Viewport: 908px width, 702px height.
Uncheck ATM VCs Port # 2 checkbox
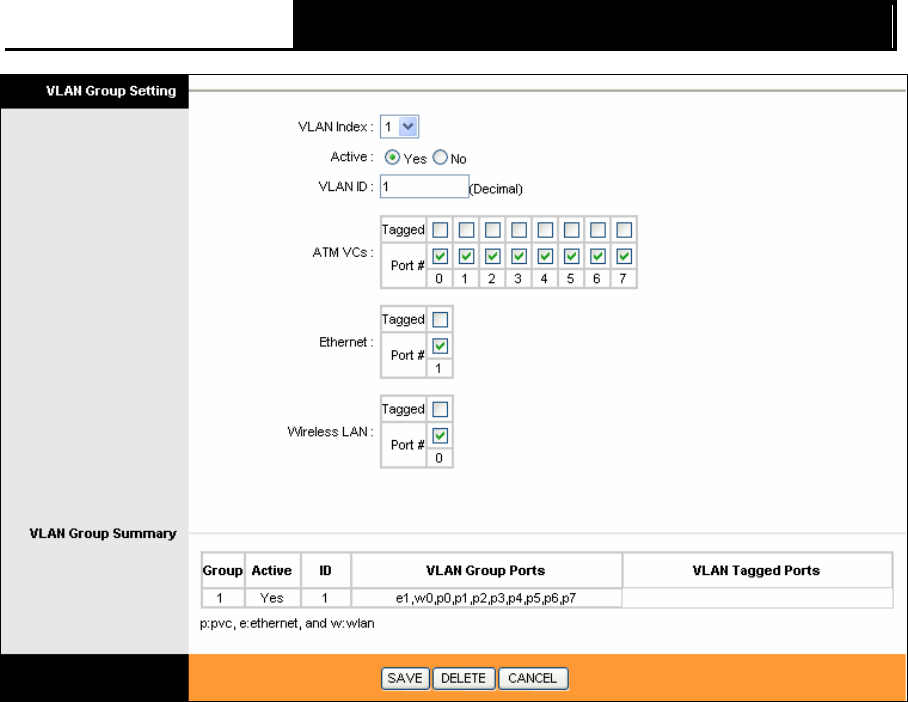493,256
